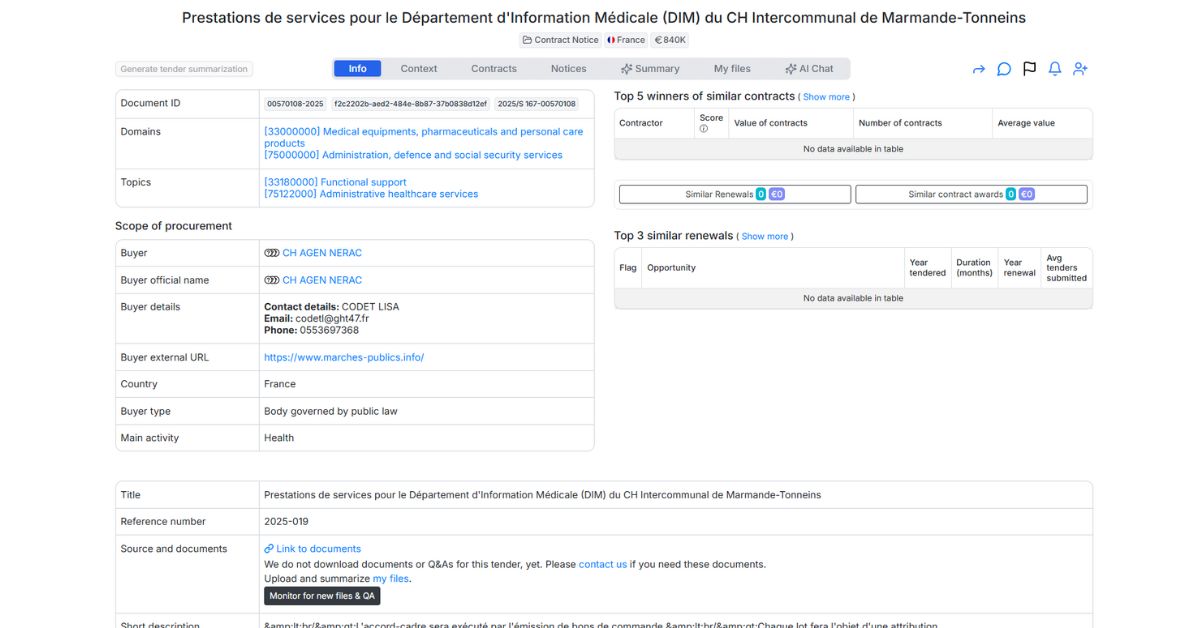Click the link icon beside CH AGEN NERAC buyer
The height and width of the screenshot is (628, 1200).
271,253
